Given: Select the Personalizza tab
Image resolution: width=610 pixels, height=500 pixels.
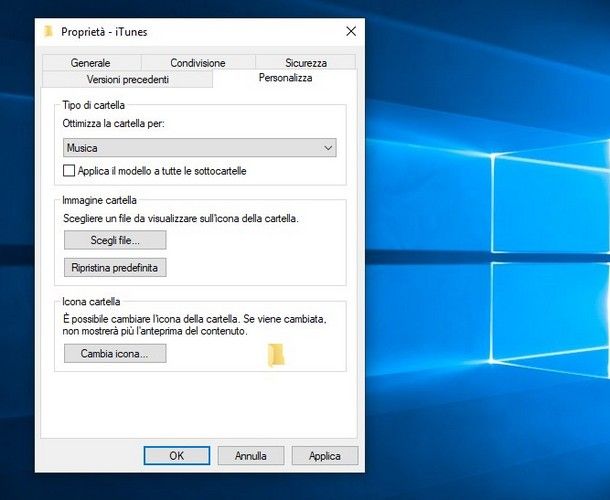Looking at the screenshot, I should click(285, 78).
